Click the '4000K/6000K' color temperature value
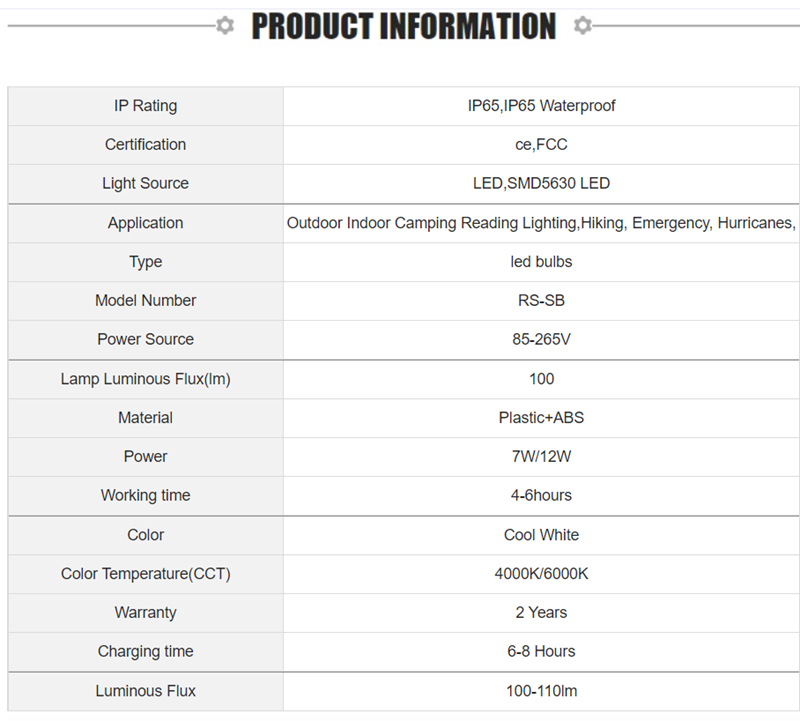 point(541,574)
